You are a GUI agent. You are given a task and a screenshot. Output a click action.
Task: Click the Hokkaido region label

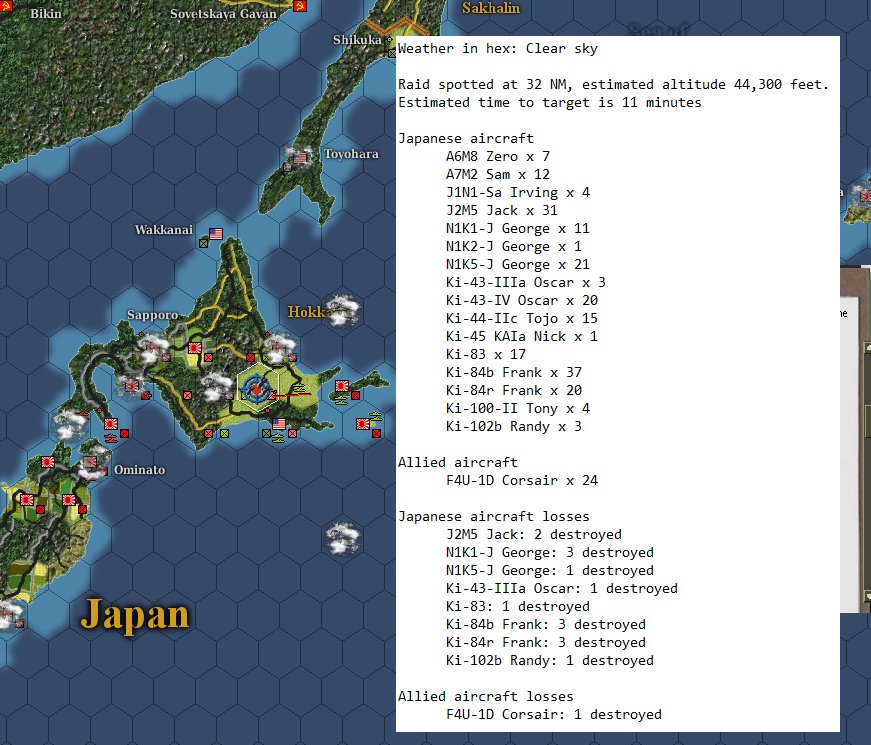310,311
